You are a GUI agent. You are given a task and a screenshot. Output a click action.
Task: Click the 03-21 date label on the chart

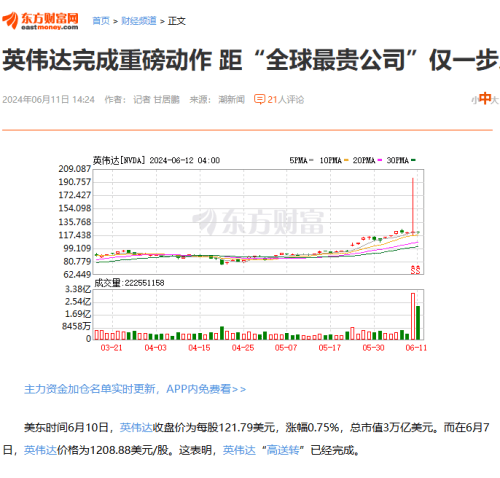(111, 348)
